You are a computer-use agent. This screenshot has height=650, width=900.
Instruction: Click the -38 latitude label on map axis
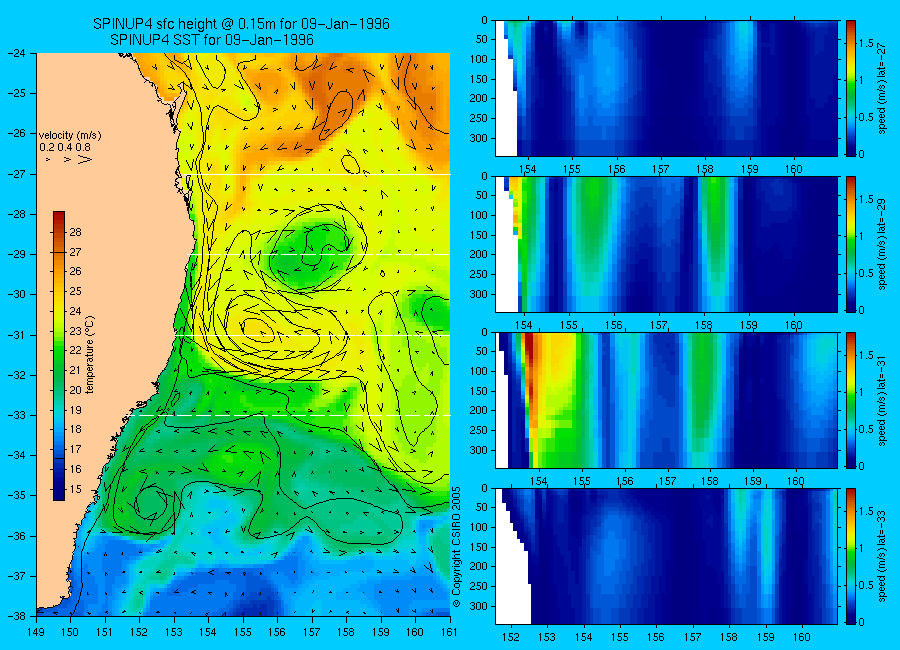click(16, 616)
